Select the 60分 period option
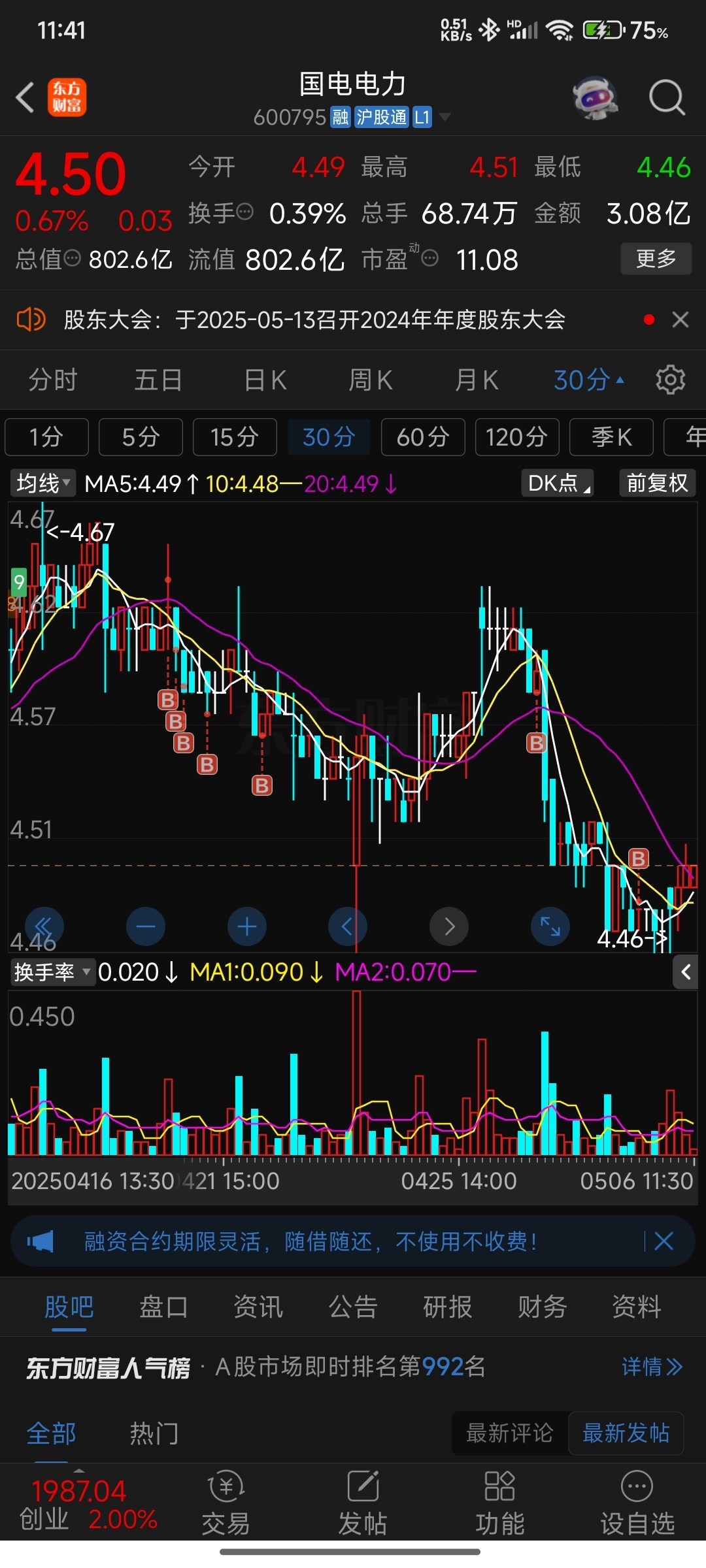706x1568 pixels. (x=423, y=437)
